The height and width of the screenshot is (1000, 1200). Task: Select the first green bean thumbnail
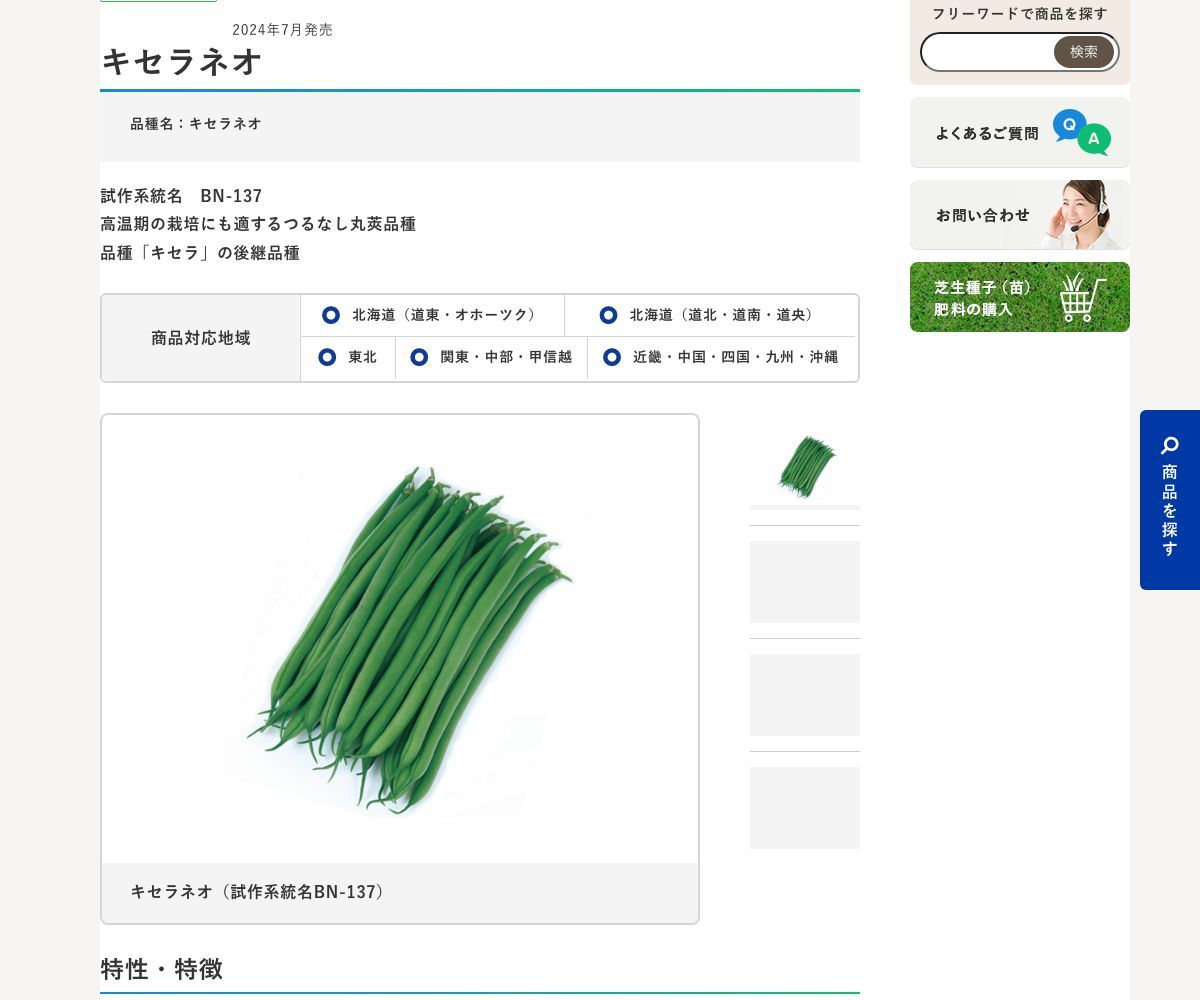tap(805, 467)
